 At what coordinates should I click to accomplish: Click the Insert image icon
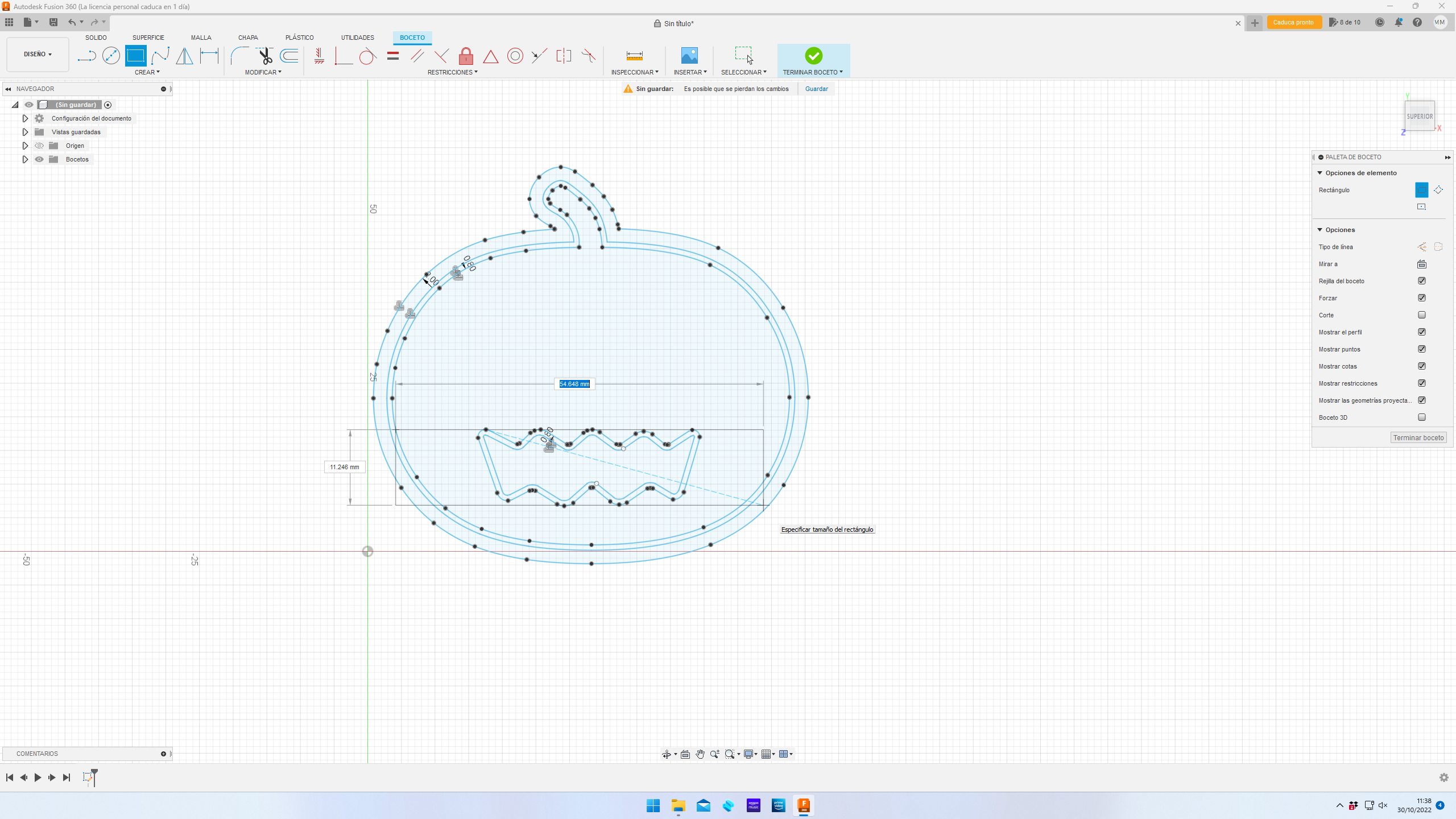coord(689,56)
